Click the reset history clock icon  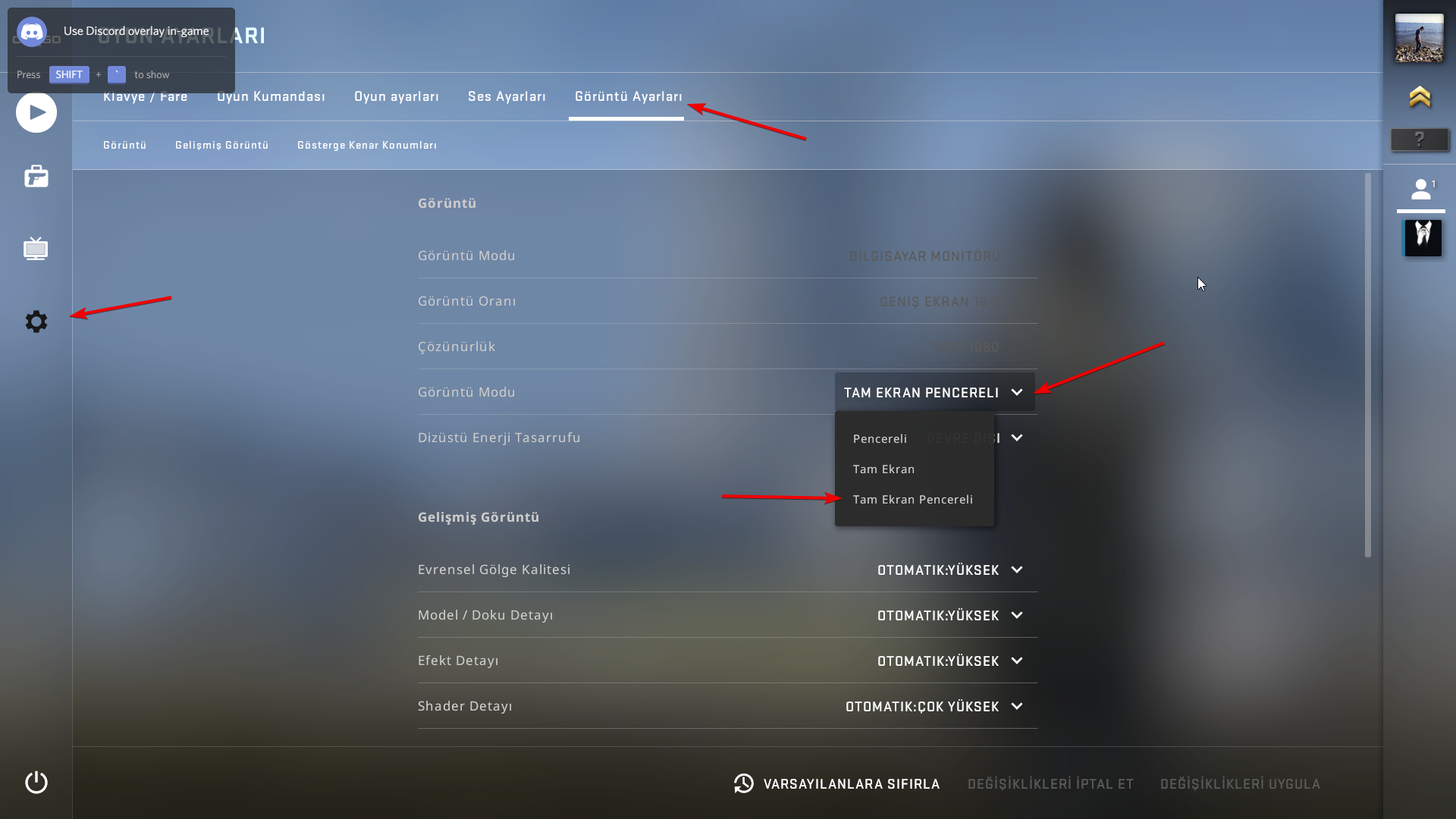744,783
